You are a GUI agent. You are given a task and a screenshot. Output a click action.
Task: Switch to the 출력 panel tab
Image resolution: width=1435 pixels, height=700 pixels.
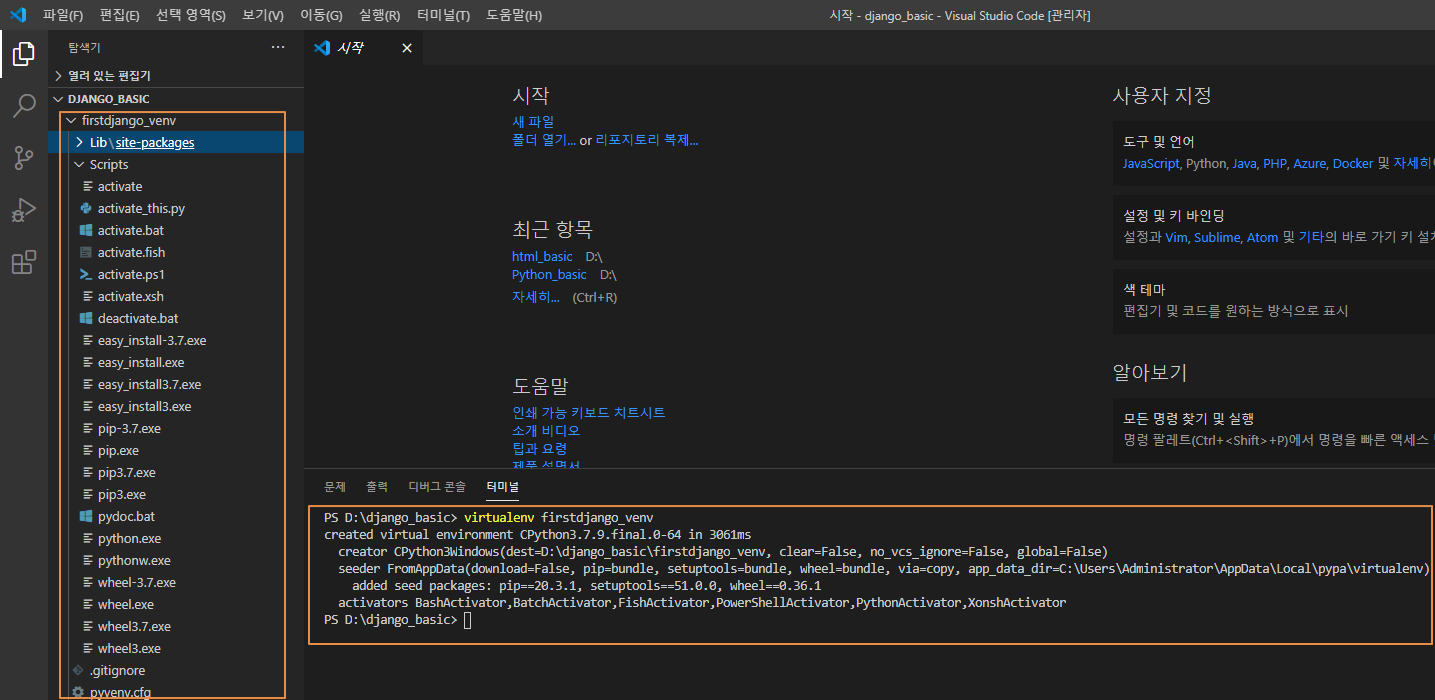377,486
